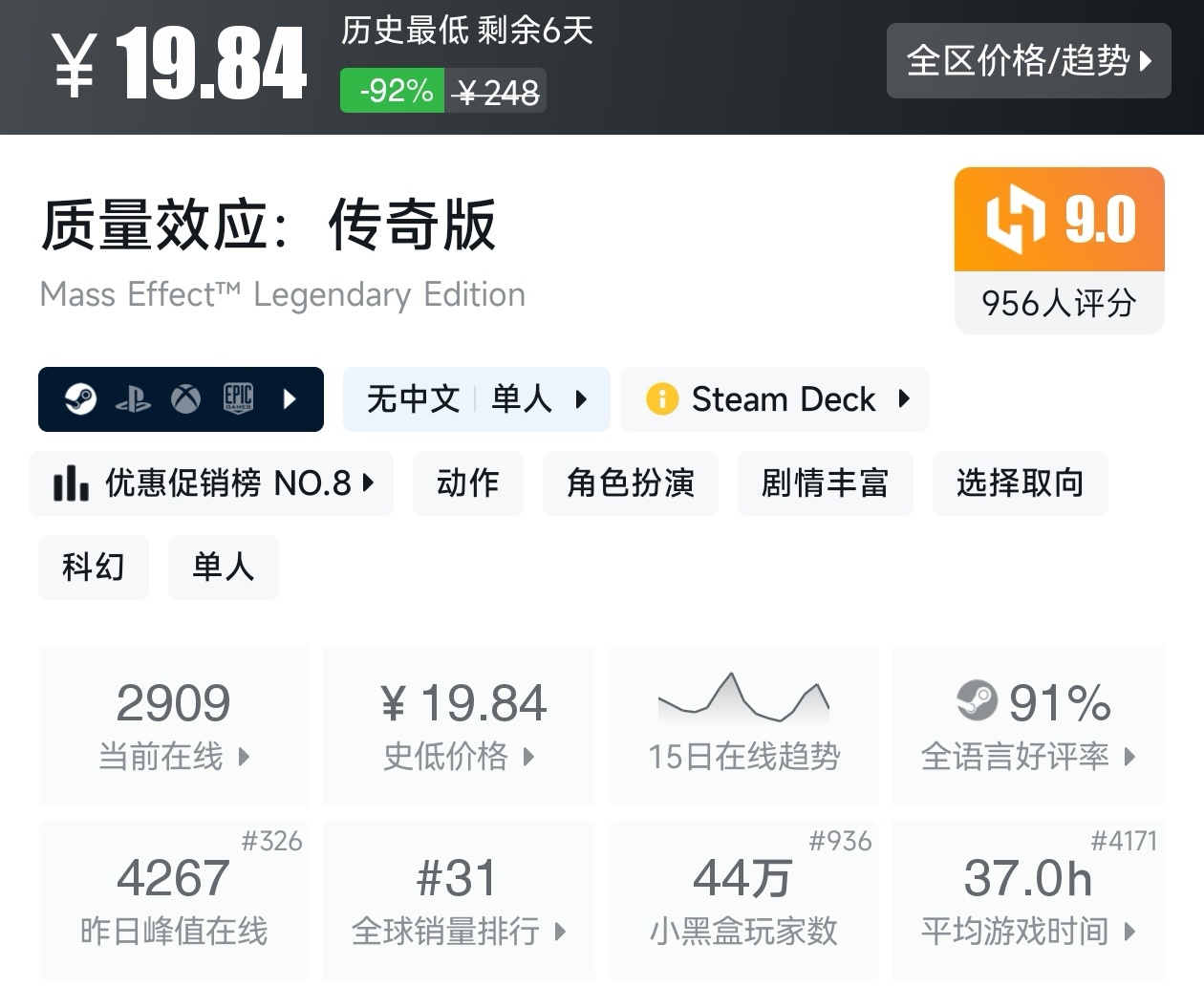Select the 角色扮演 genre tag
Image resolution: width=1204 pixels, height=987 pixels.
coord(630,483)
